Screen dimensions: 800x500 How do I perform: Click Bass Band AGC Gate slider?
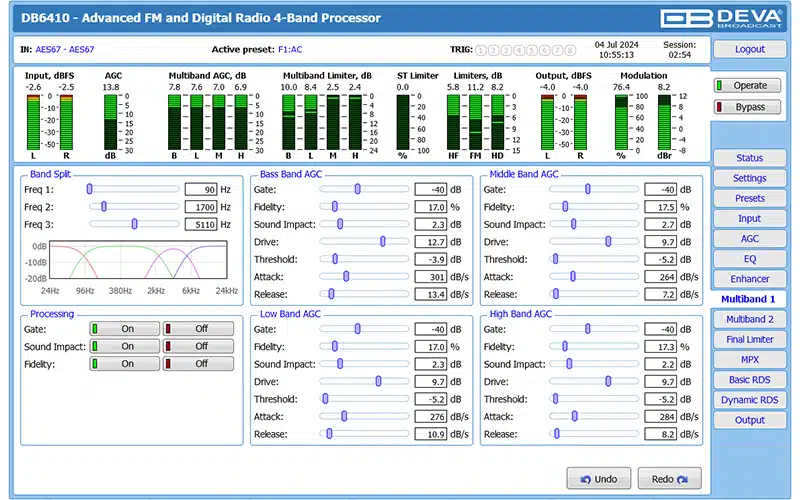pyautogui.click(x=364, y=189)
